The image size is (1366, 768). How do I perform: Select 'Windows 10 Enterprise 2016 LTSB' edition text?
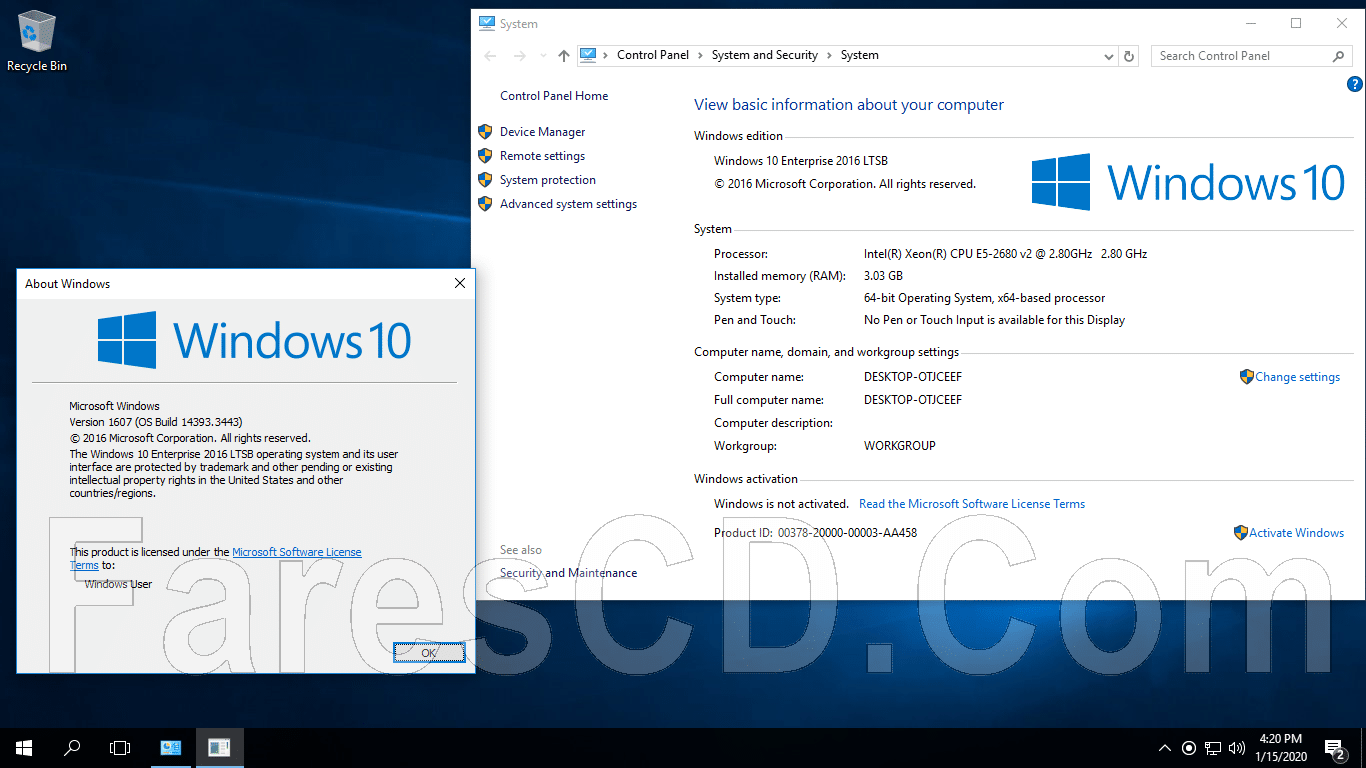(x=801, y=161)
